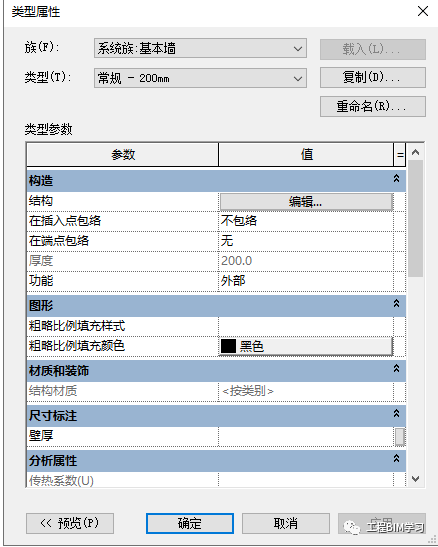The image size is (438, 547).
Task: Click the 200.0 thickness value
Action: point(236,261)
